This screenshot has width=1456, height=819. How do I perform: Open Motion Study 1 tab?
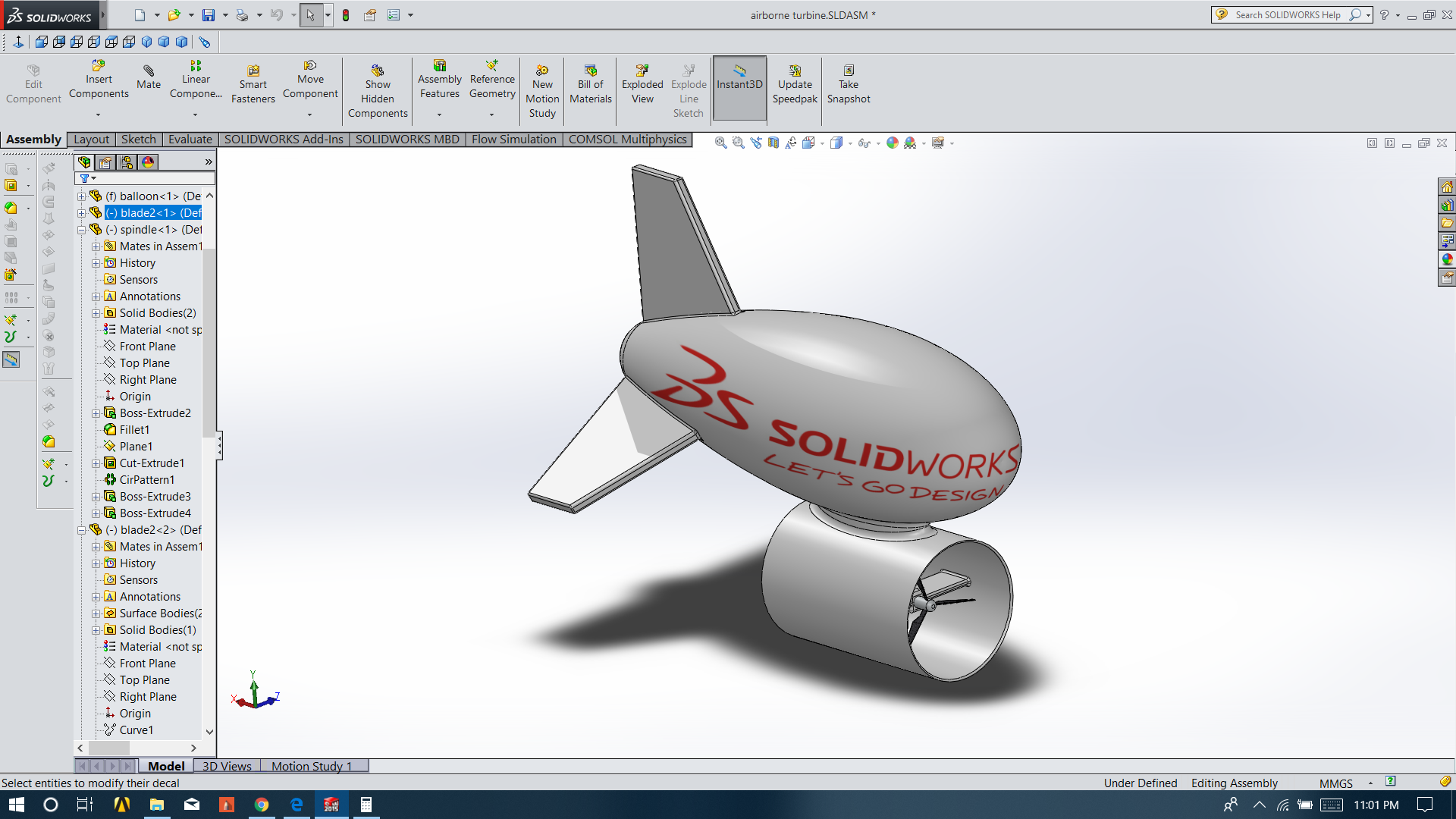[x=312, y=766]
